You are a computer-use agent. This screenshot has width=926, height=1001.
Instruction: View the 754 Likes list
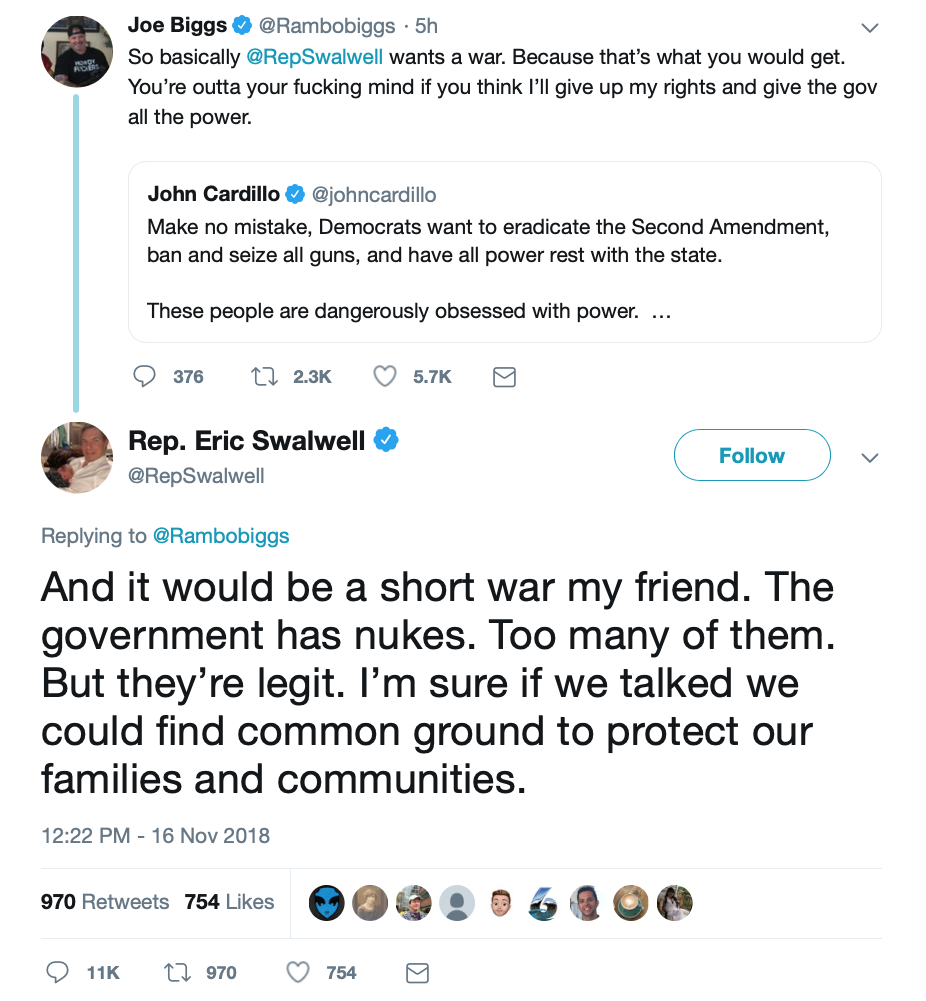229,901
